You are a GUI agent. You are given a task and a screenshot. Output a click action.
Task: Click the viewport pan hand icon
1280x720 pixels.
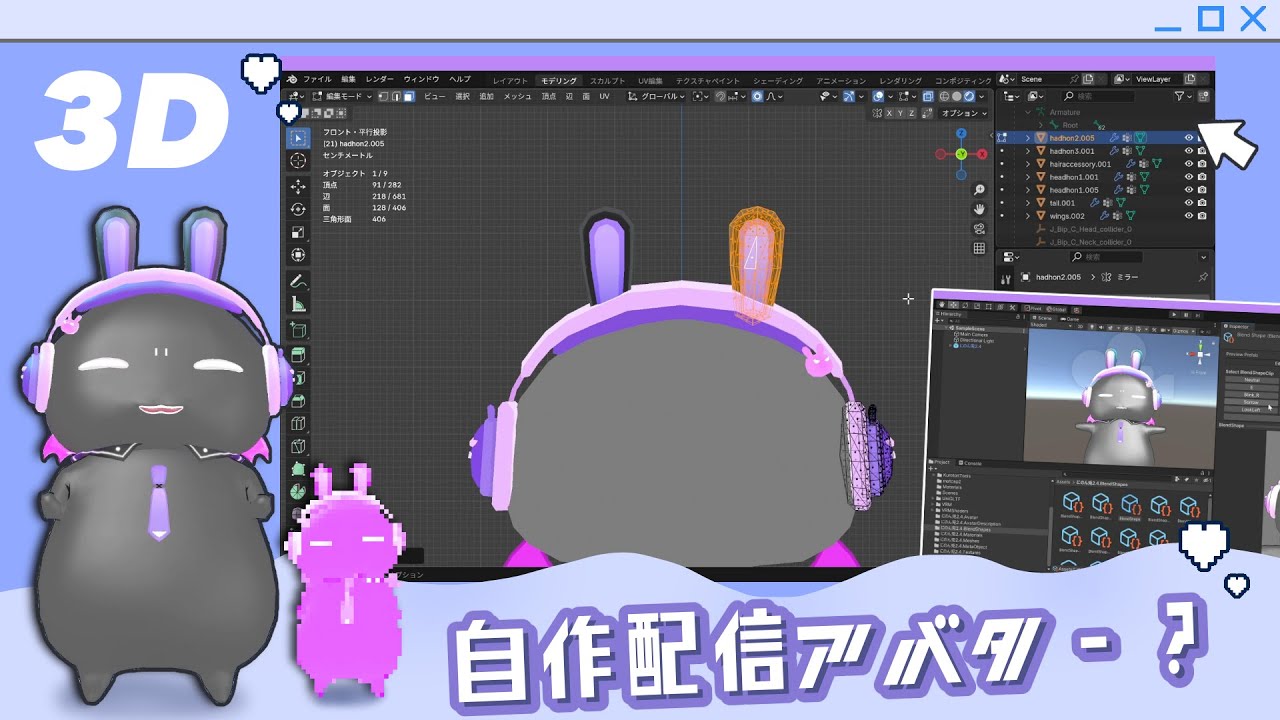[979, 209]
